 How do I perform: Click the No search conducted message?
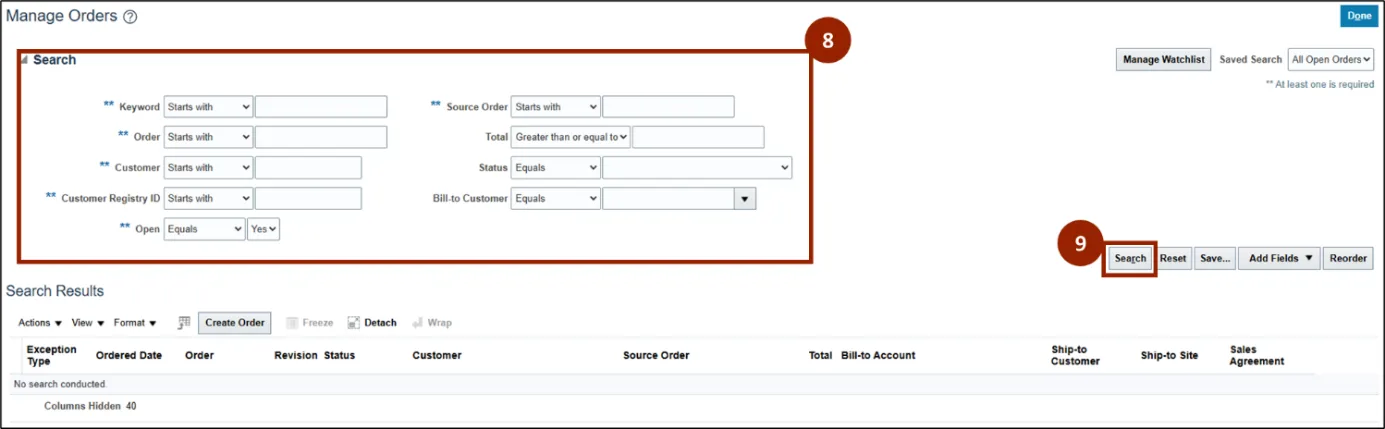coord(59,384)
